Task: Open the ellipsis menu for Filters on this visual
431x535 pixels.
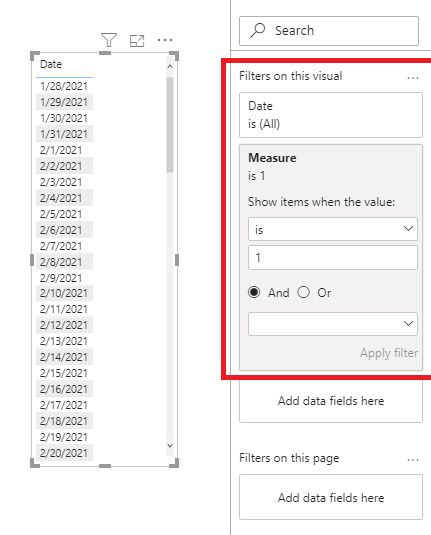Action: [x=413, y=78]
